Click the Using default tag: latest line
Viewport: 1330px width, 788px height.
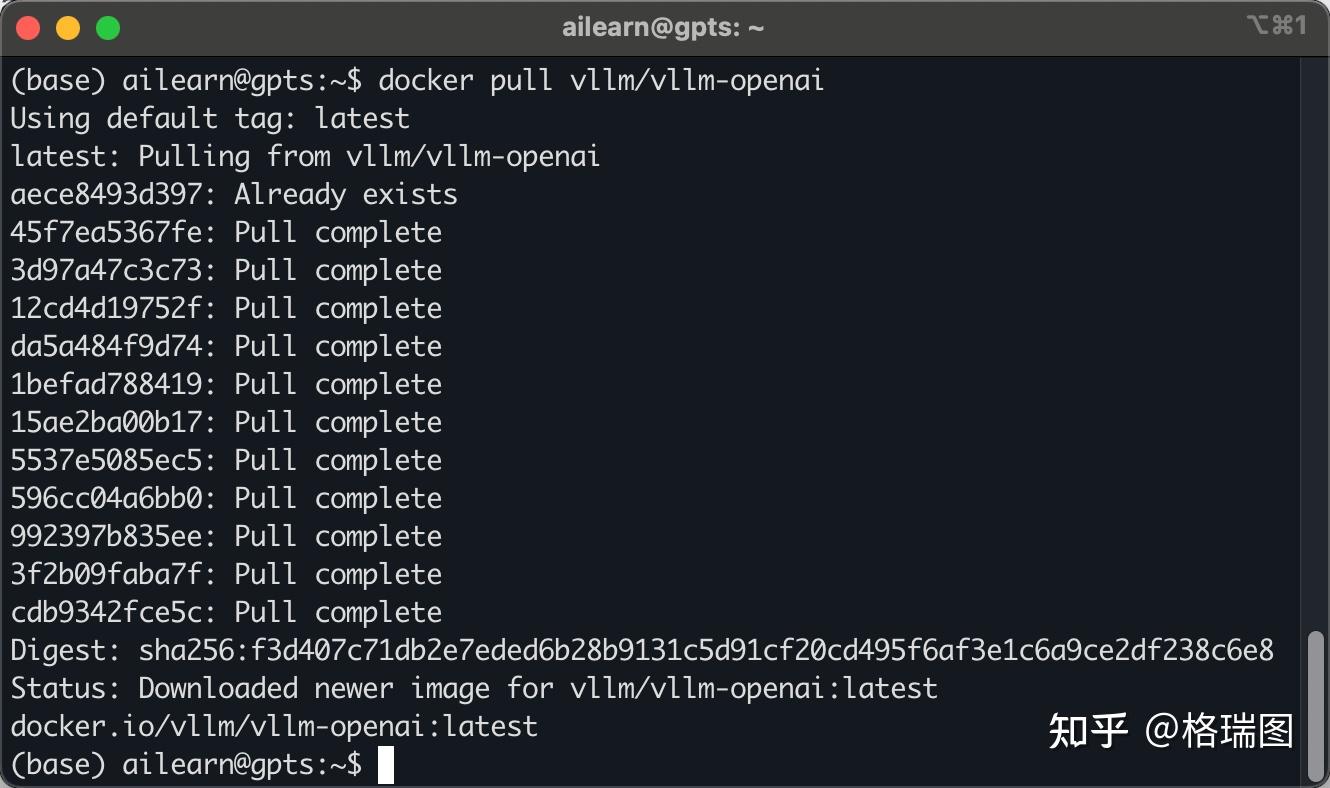coord(210,118)
